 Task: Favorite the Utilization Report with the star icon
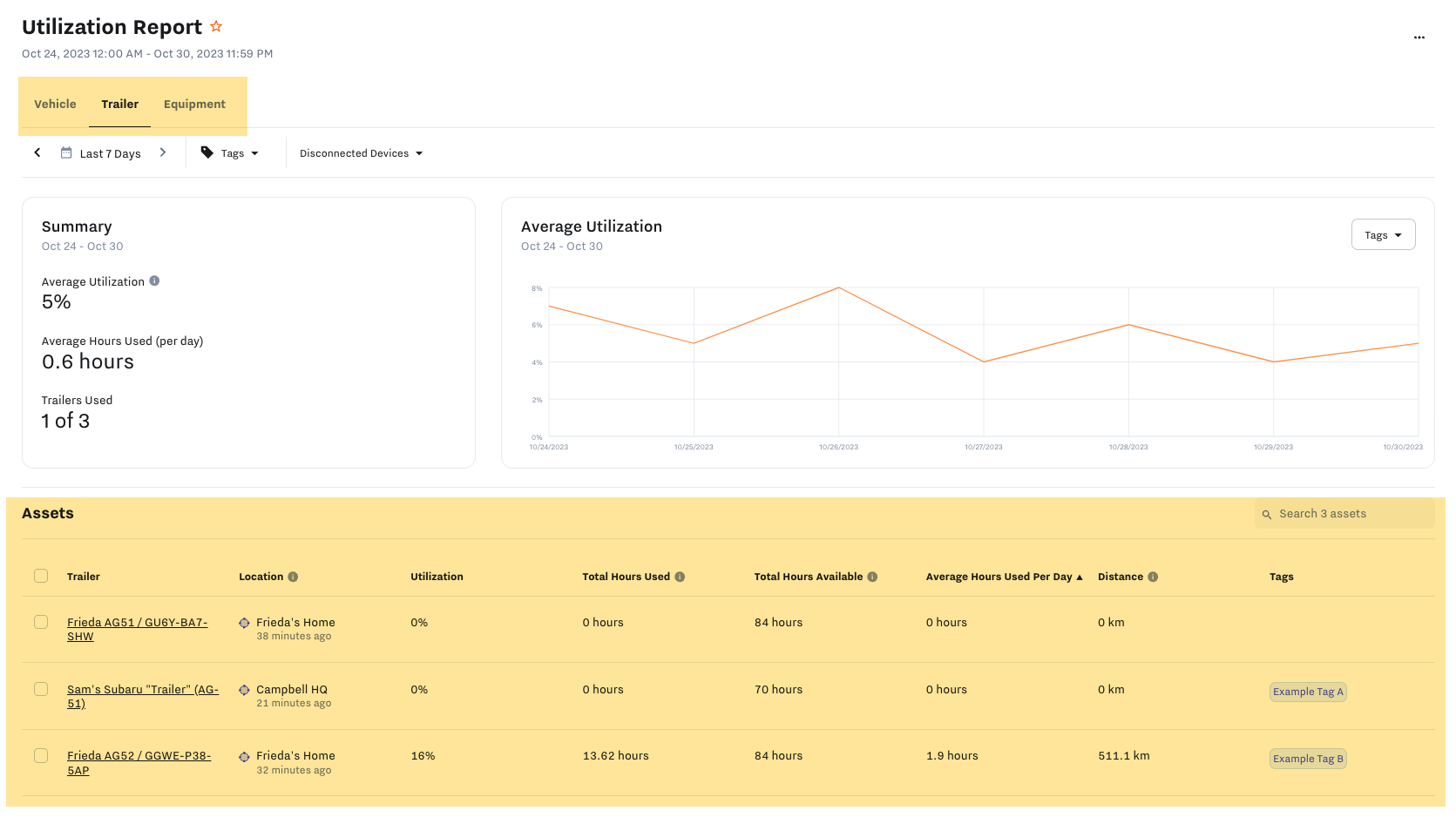tap(216, 27)
